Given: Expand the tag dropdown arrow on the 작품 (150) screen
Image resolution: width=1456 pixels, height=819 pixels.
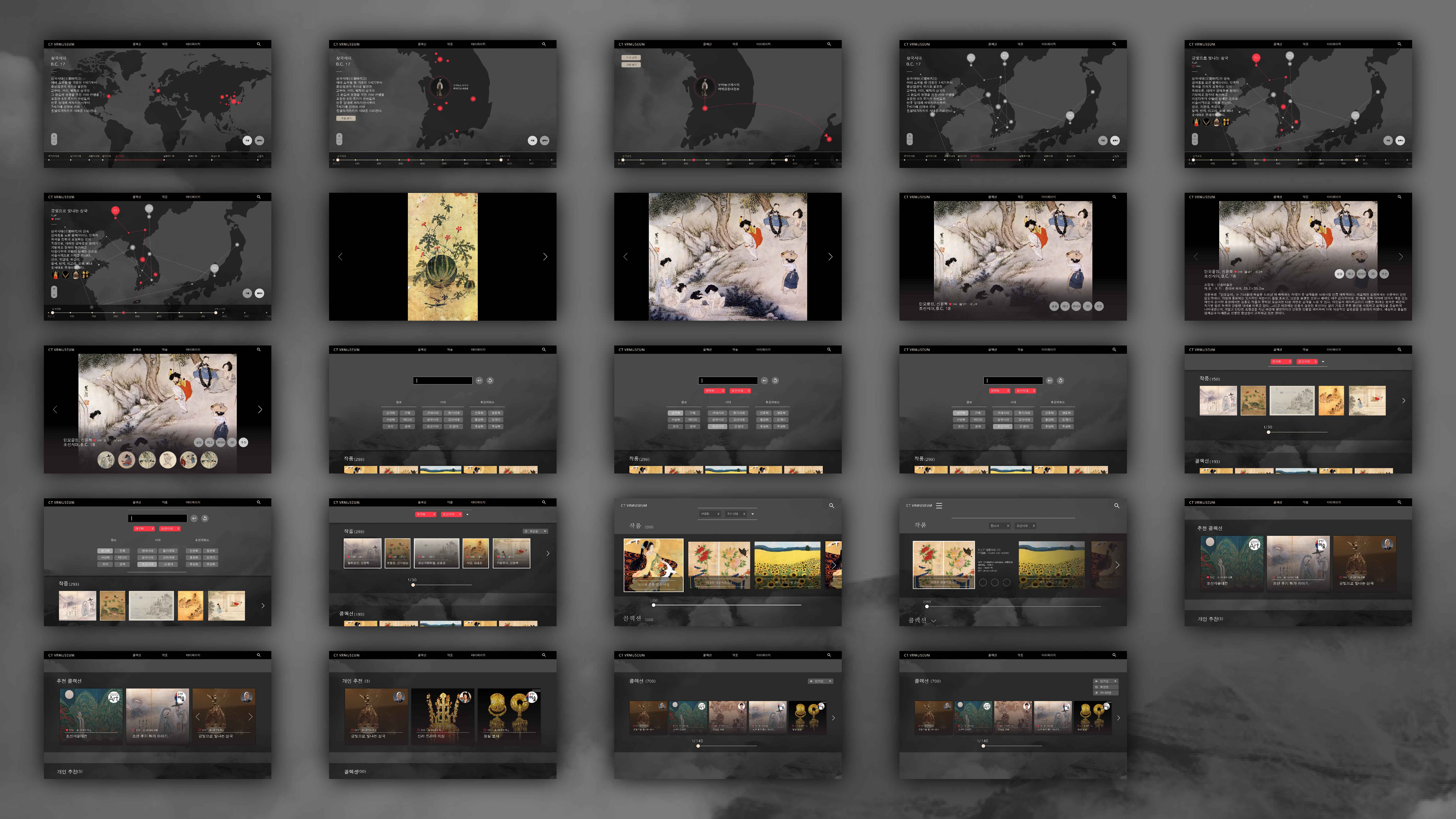Looking at the screenshot, I should [1323, 362].
